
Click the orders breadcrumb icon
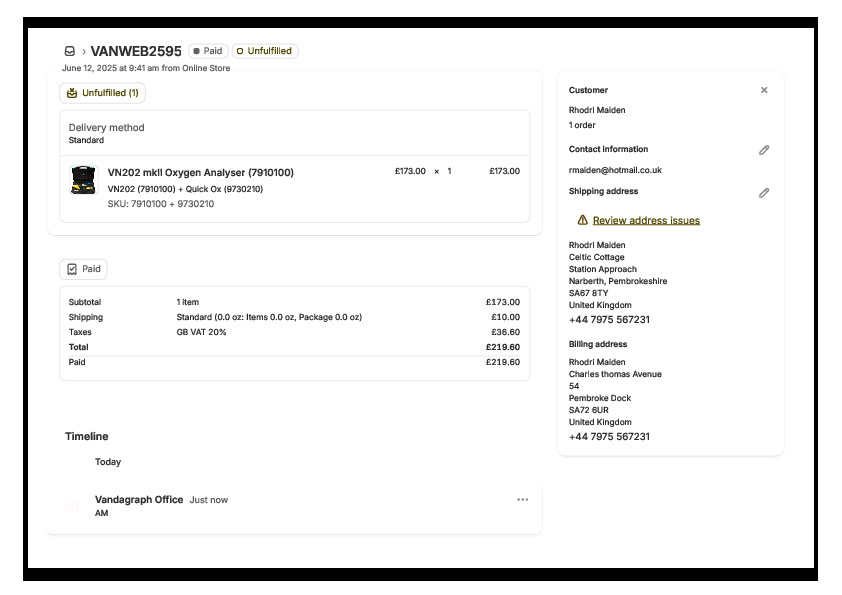pyautogui.click(x=70, y=51)
